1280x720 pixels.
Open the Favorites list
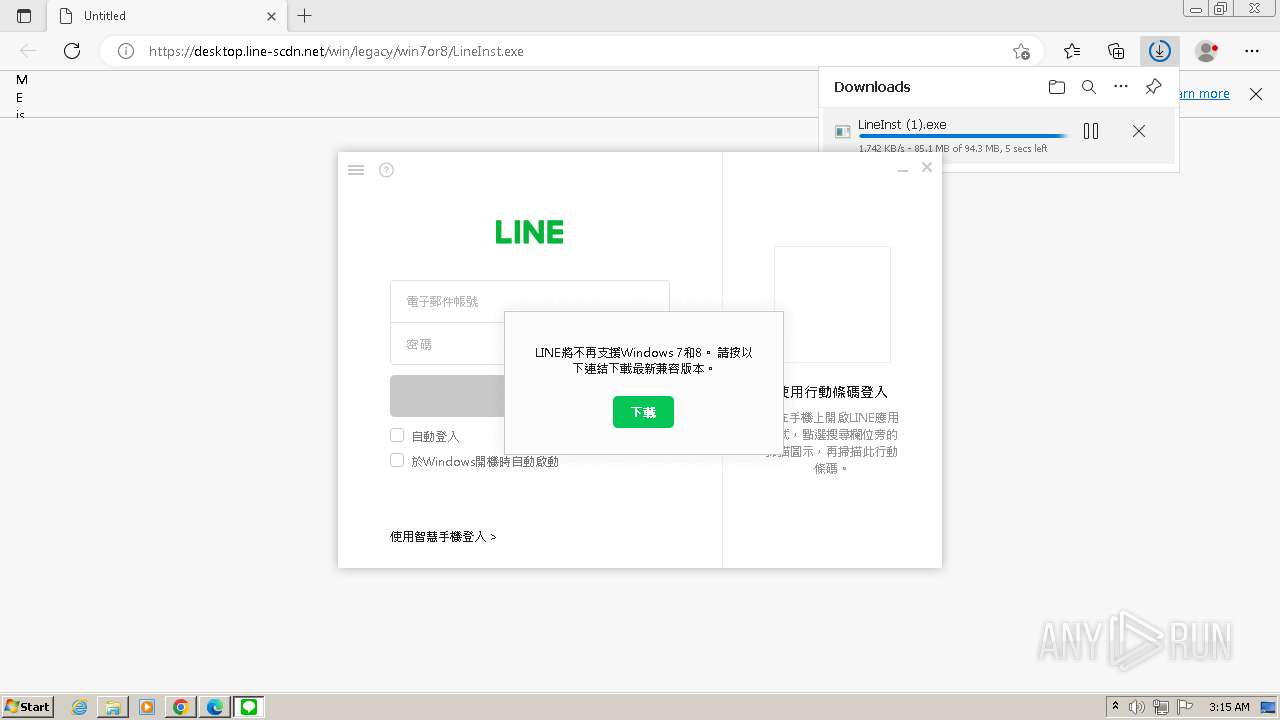coord(1072,51)
